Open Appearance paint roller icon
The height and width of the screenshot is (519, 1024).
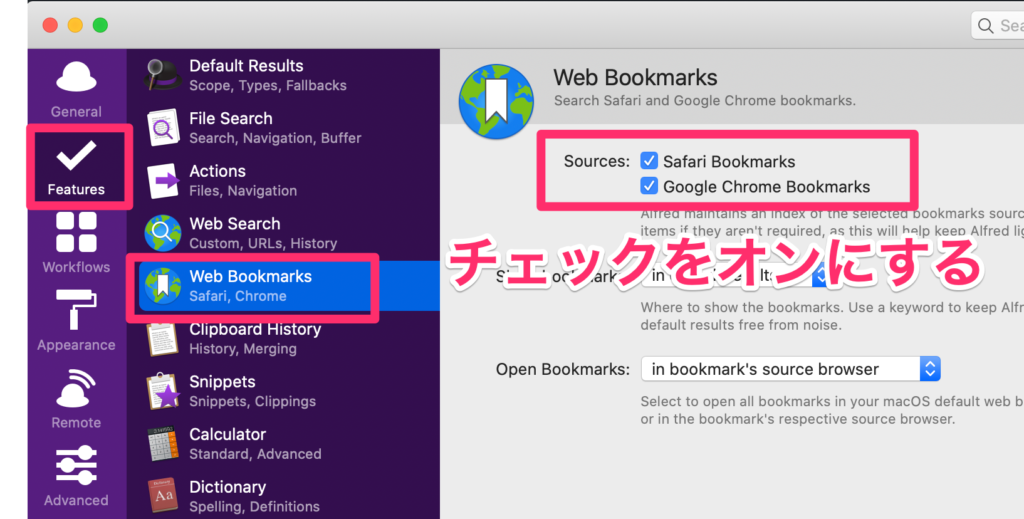coord(76,310)
